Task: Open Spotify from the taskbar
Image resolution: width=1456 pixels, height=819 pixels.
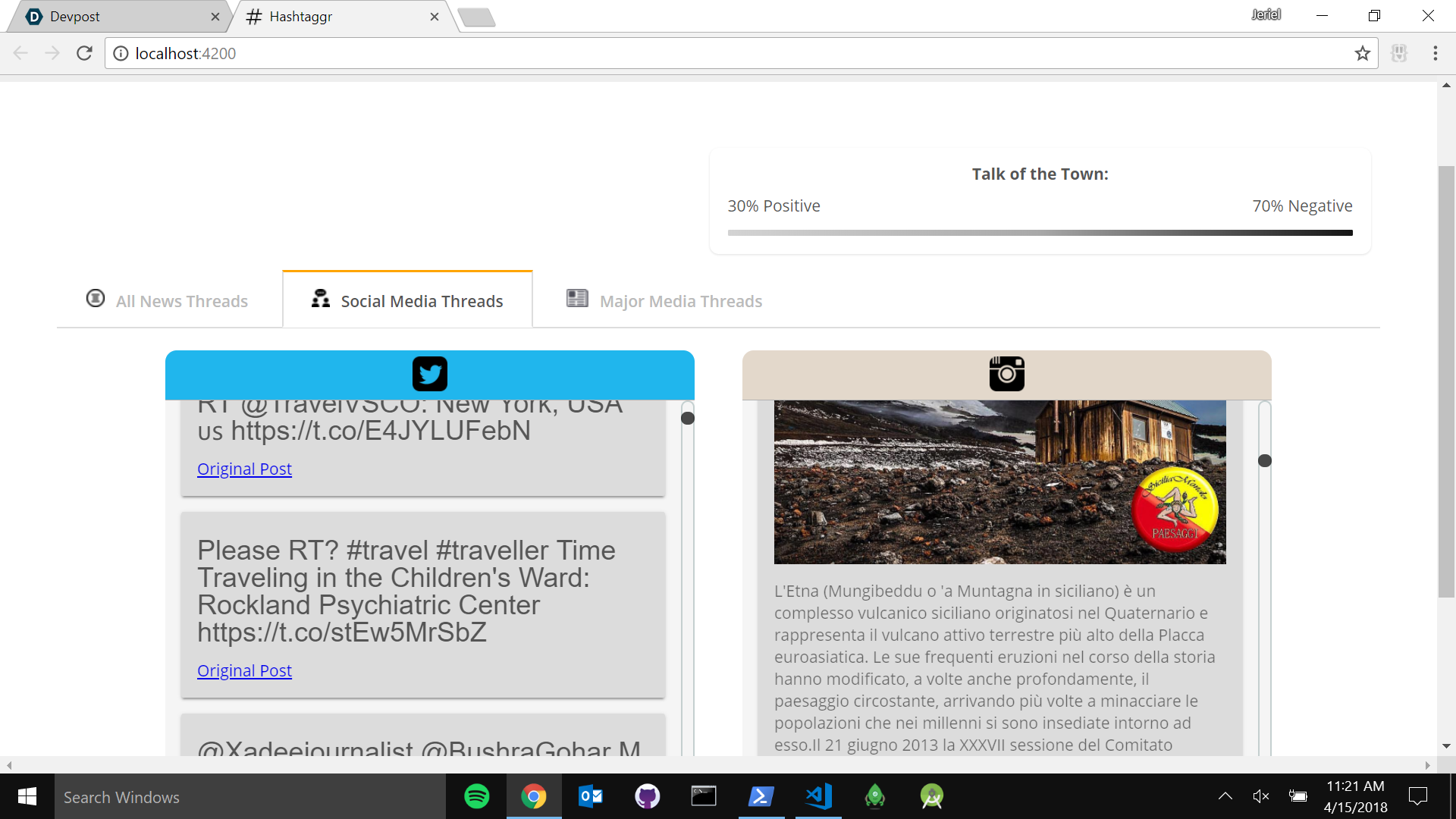Action: [476, 796]
